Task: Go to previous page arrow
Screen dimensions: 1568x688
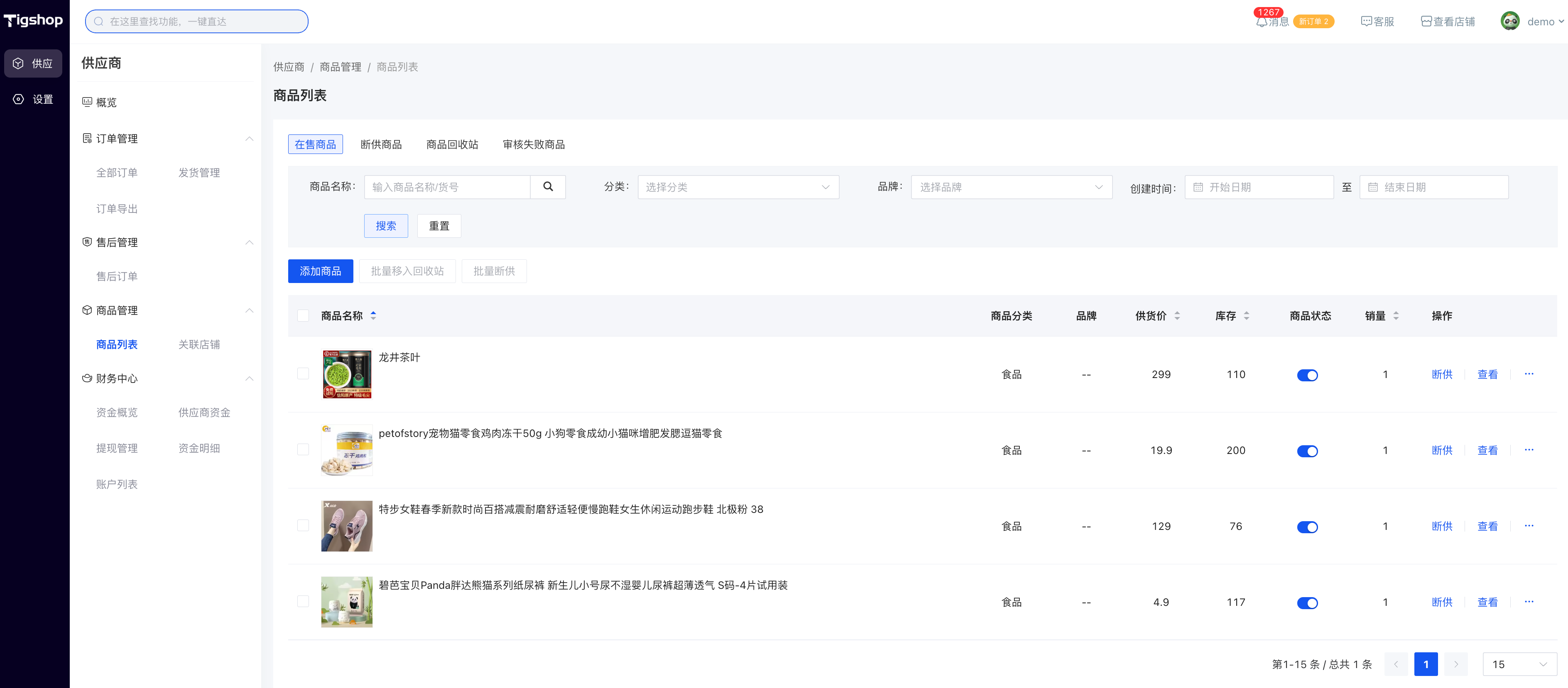Action: [1395, 664]
